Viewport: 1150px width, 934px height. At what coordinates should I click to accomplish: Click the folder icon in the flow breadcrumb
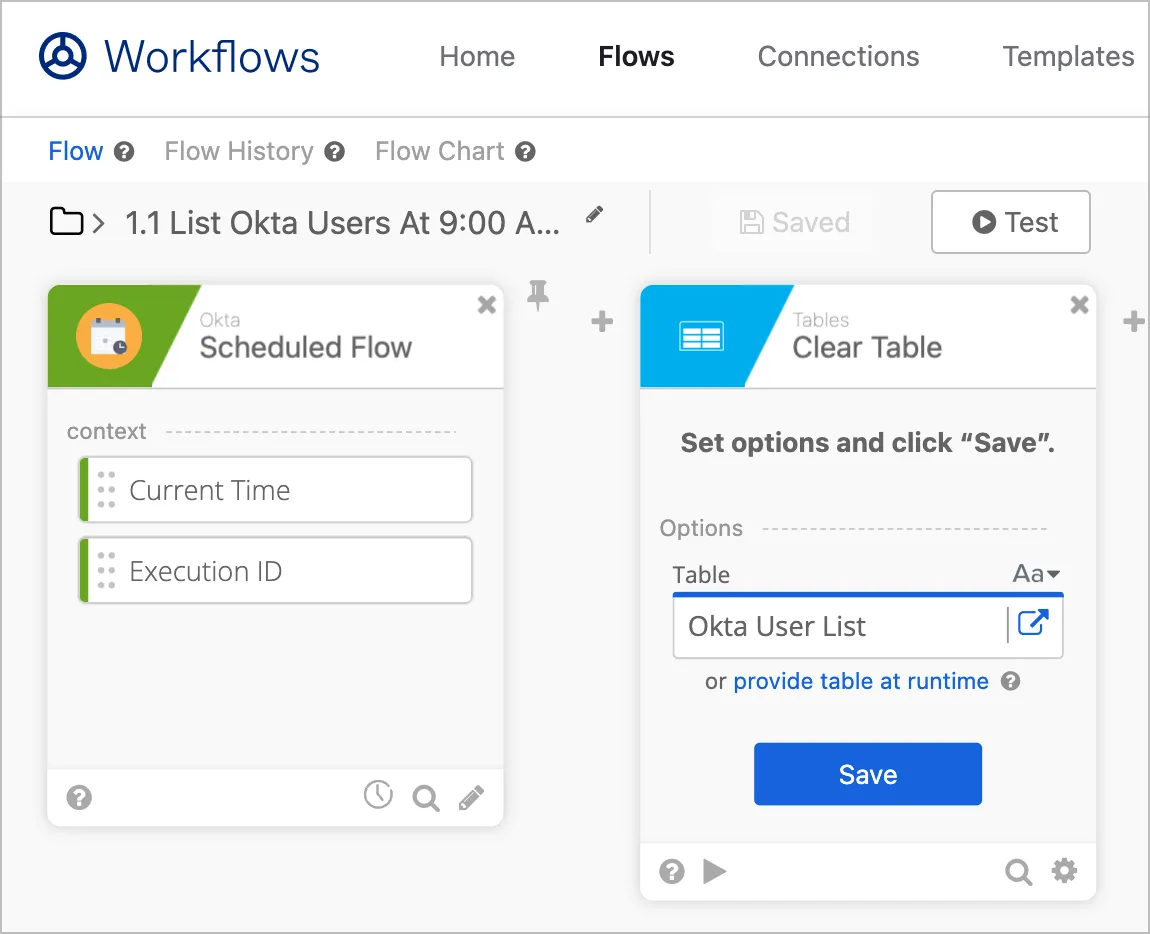66,221
